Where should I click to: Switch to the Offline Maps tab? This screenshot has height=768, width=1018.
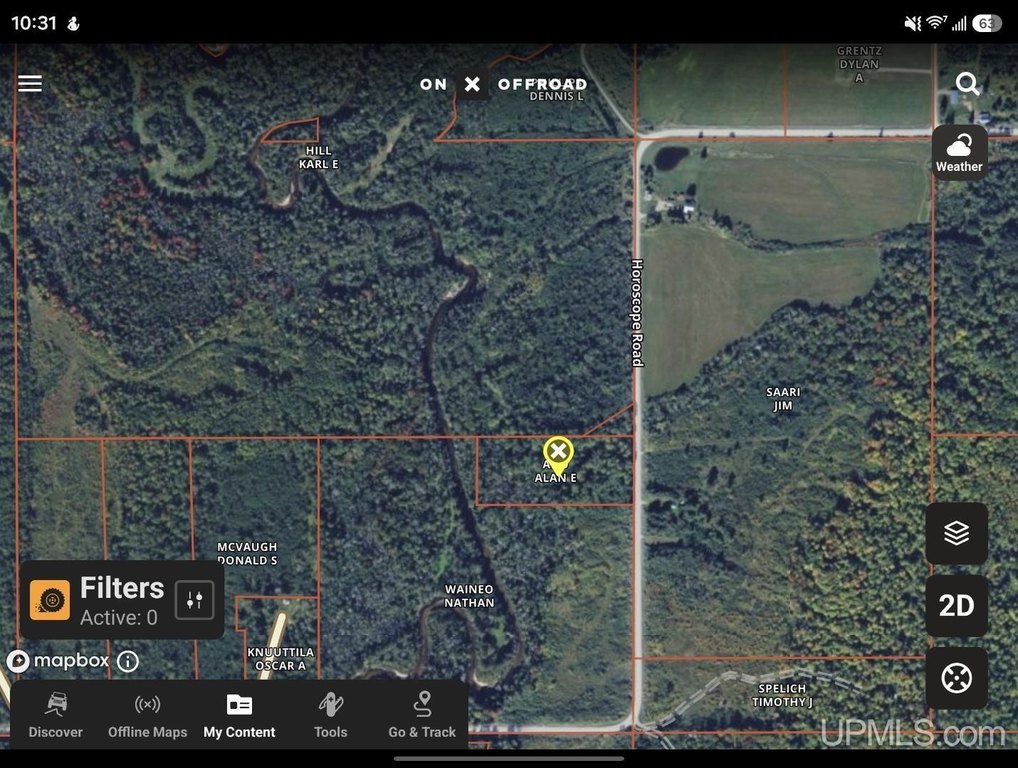click(x=147, y=715)
